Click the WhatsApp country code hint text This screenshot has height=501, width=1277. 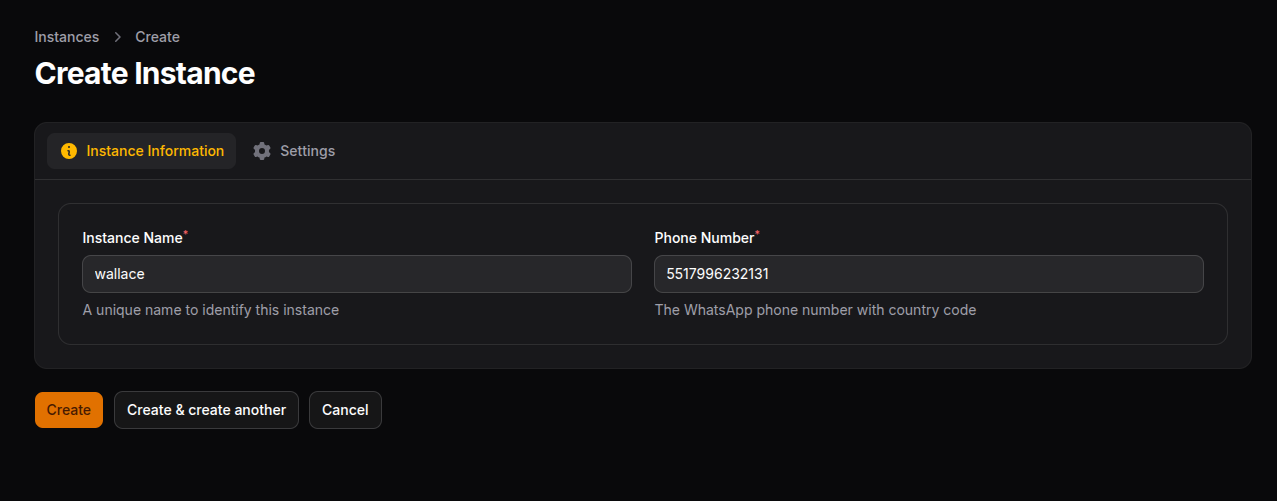point(815,310)
